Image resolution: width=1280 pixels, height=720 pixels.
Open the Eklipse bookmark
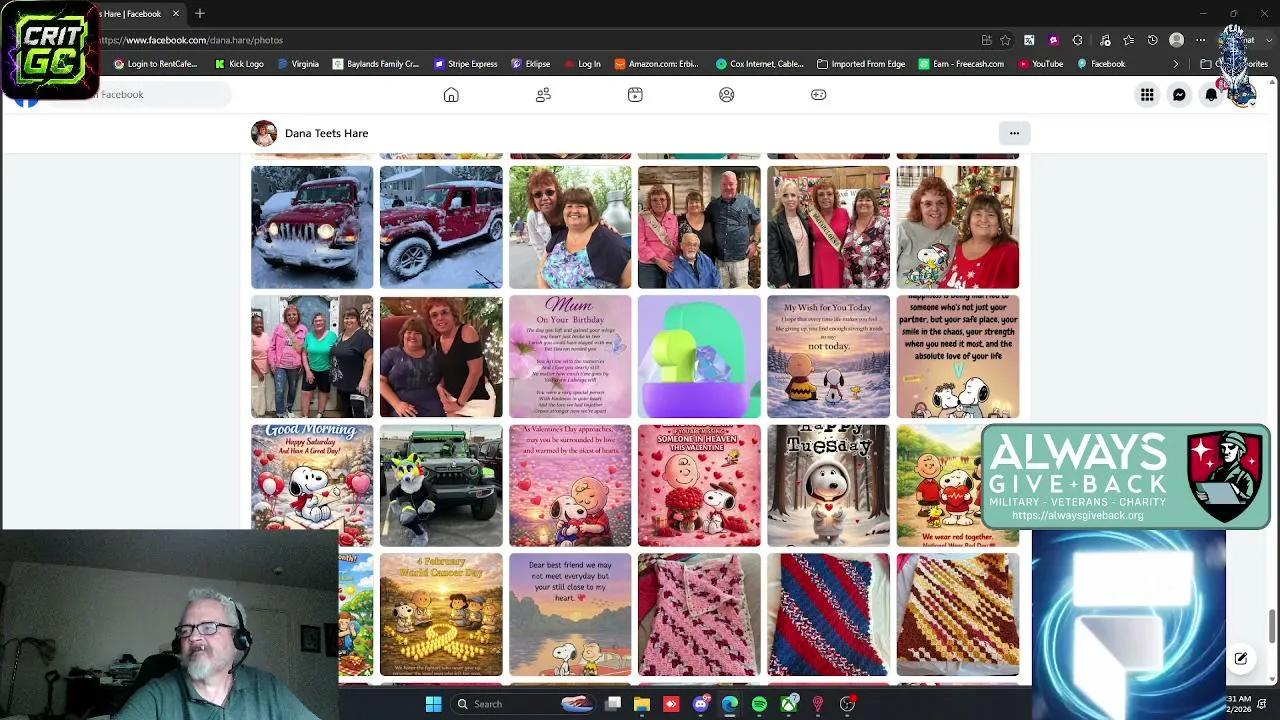coord(531,64)
